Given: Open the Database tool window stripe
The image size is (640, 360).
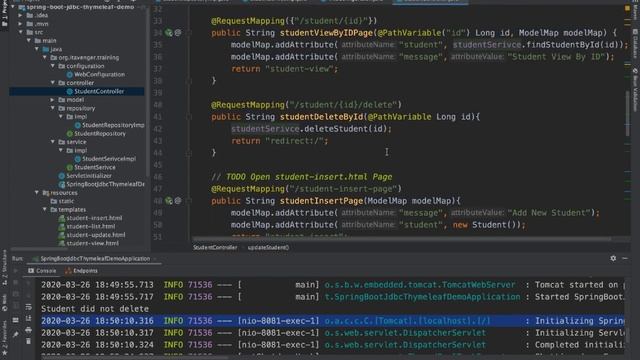Looking at the screenshot, I should 635,43.
